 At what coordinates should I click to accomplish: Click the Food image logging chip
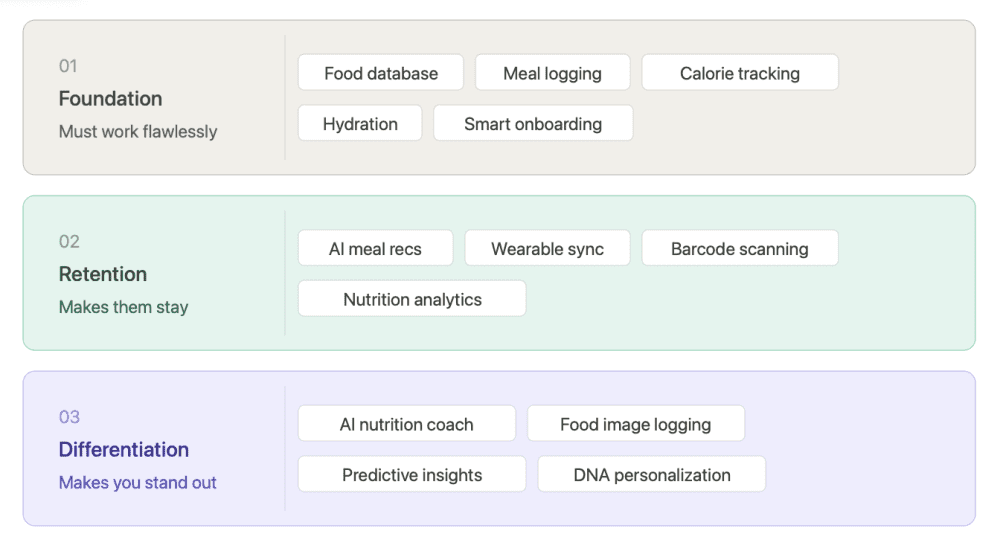[x=636, y=424]
